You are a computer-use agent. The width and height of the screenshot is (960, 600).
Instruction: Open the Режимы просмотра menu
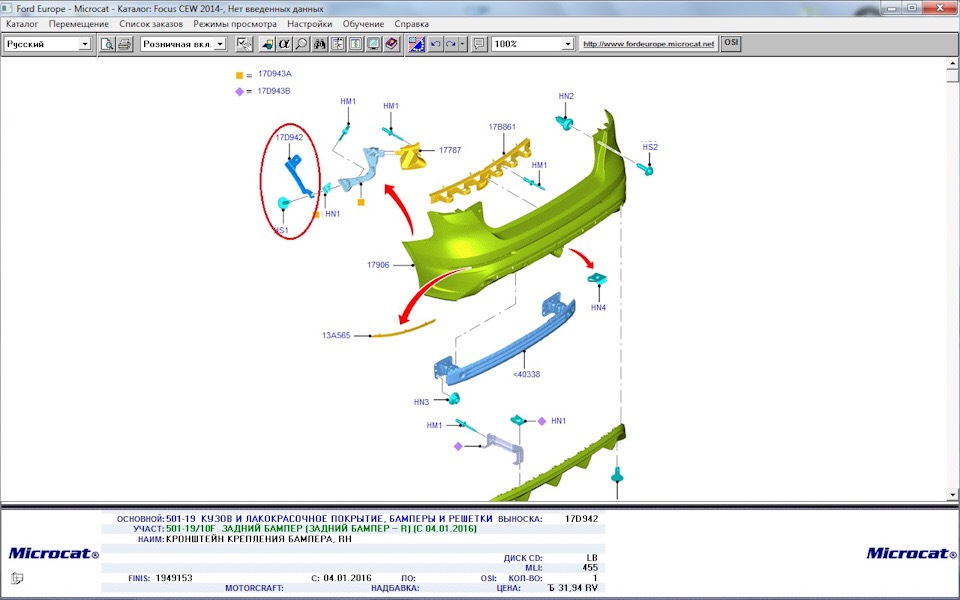click(x=235, y=24)
